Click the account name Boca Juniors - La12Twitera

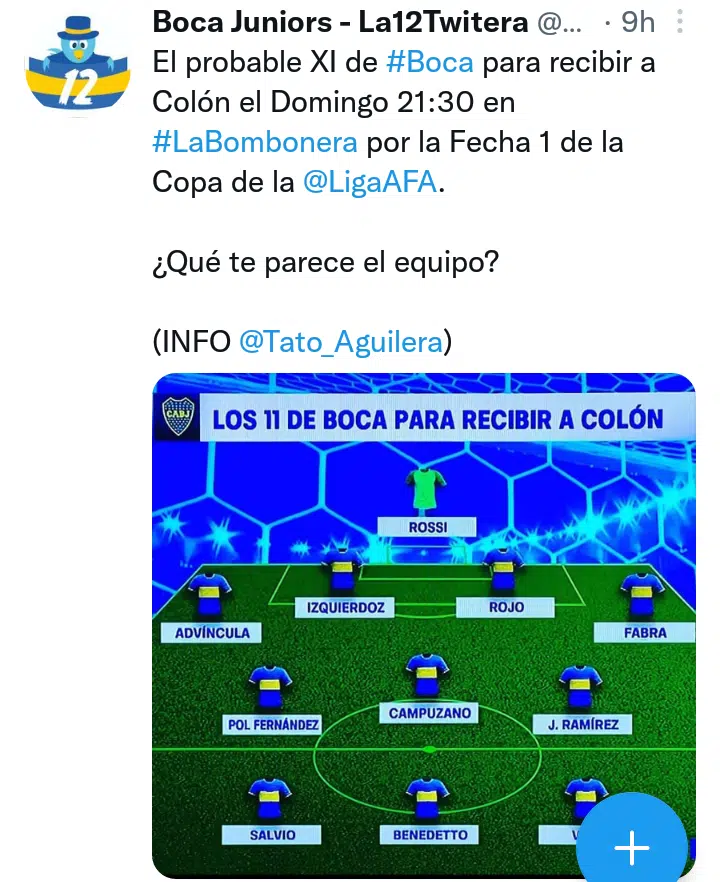click(340, 23)
